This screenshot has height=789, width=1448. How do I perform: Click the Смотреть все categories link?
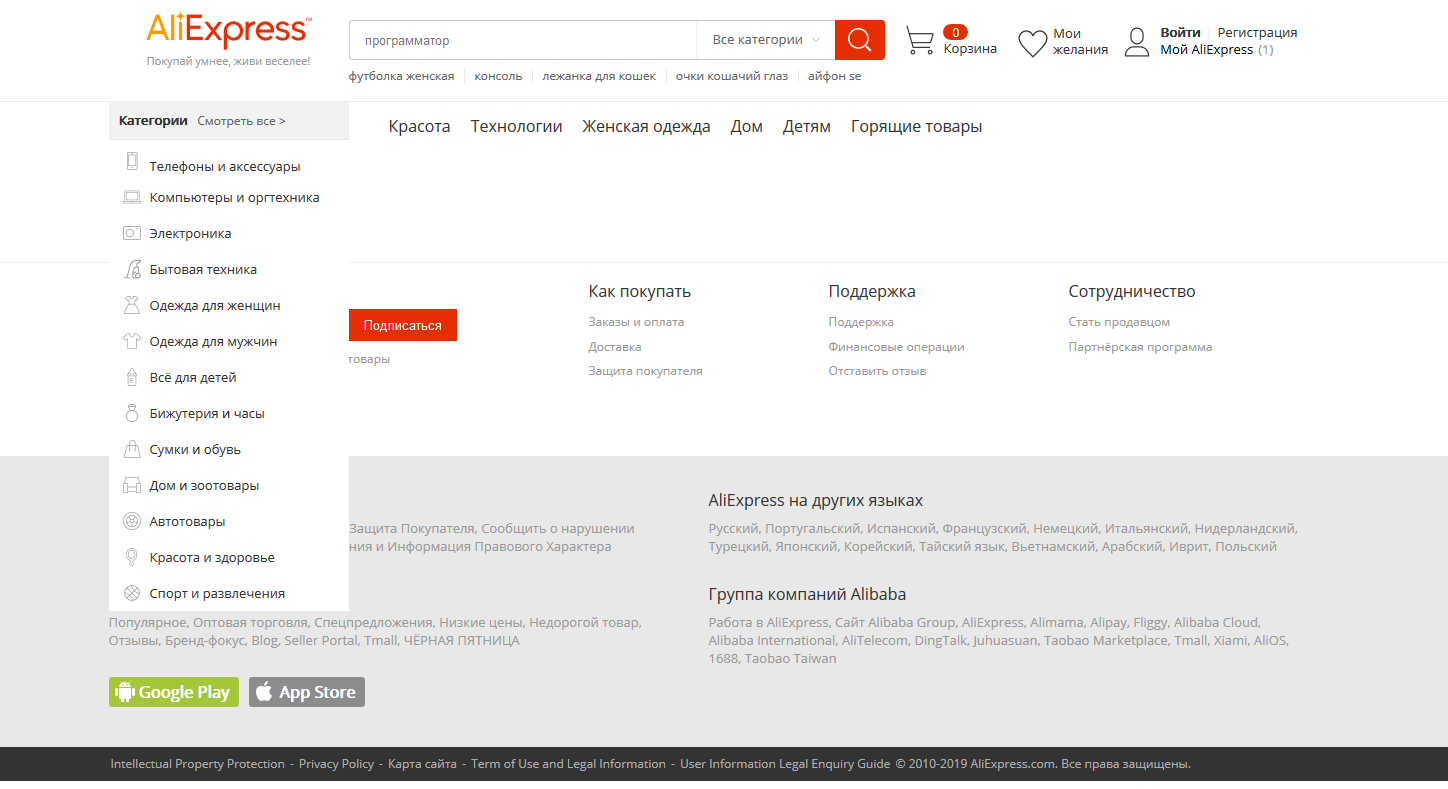pos(241,121)
